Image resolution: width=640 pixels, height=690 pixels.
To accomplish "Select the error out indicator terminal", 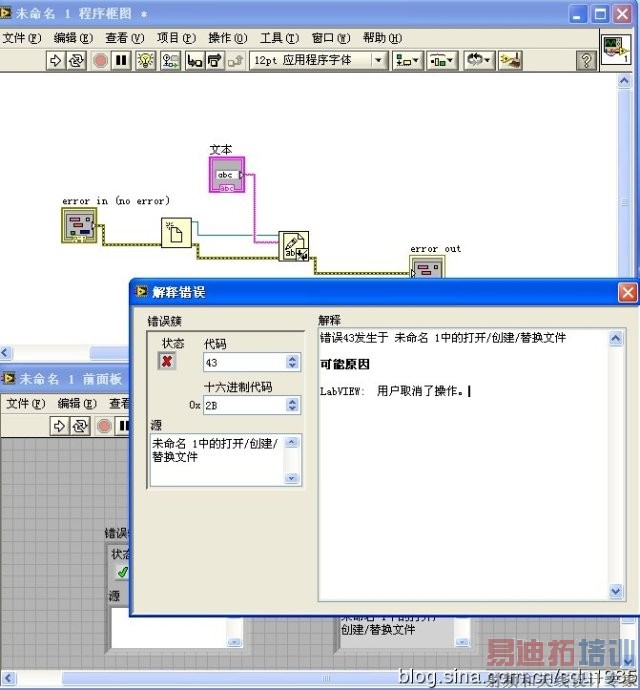I will (427, 267).
